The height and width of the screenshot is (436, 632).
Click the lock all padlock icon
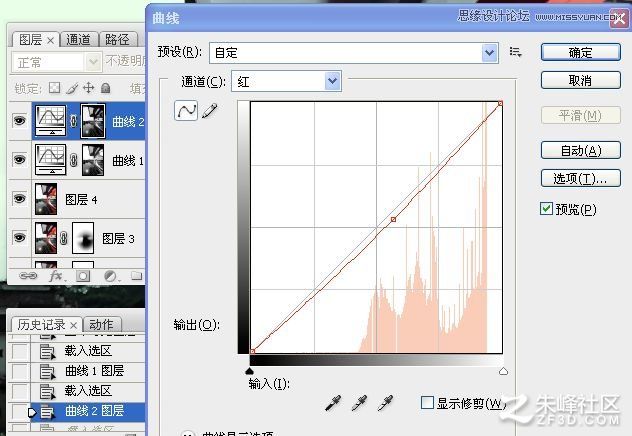pyautogui.click(x=105, y=87)
